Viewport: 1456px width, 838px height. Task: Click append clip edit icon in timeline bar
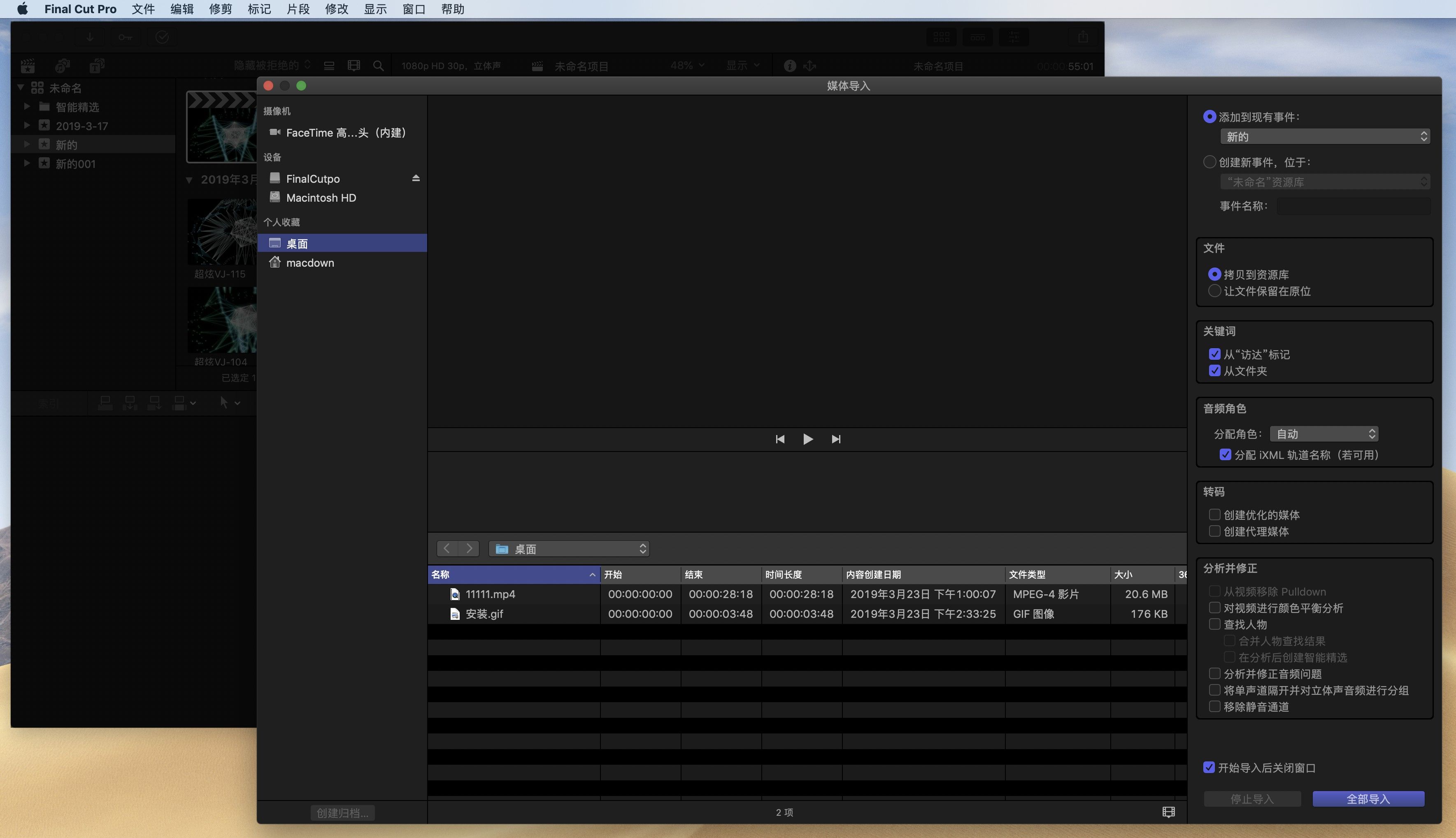[x=154, y=403]
